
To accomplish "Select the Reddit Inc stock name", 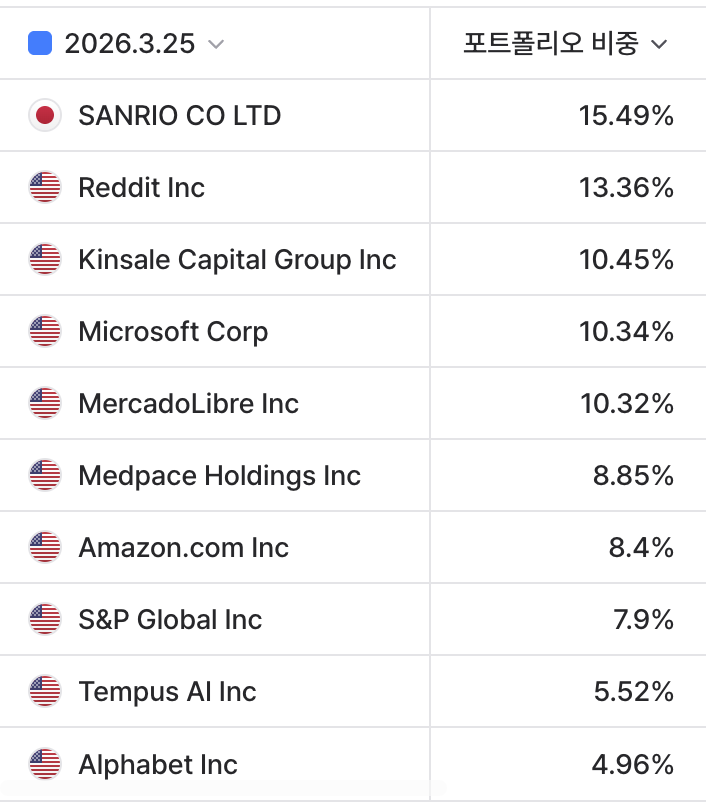I will [141, 187].
